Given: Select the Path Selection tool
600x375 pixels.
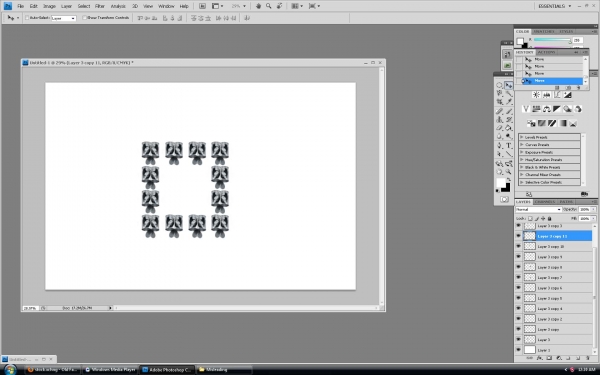Looking at the screenshot, I should coord(500,154).
